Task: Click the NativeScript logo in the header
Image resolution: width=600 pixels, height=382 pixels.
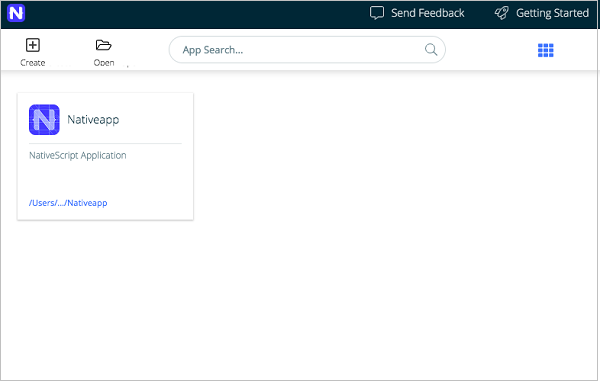Action: tap(16, 13)
